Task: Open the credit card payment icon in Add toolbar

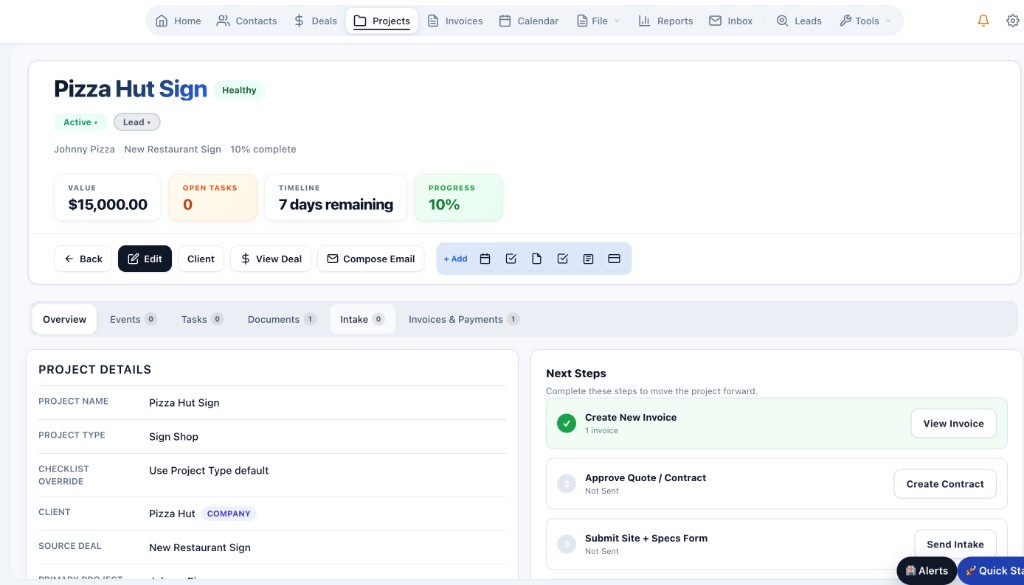Action: tap(613, 258)
